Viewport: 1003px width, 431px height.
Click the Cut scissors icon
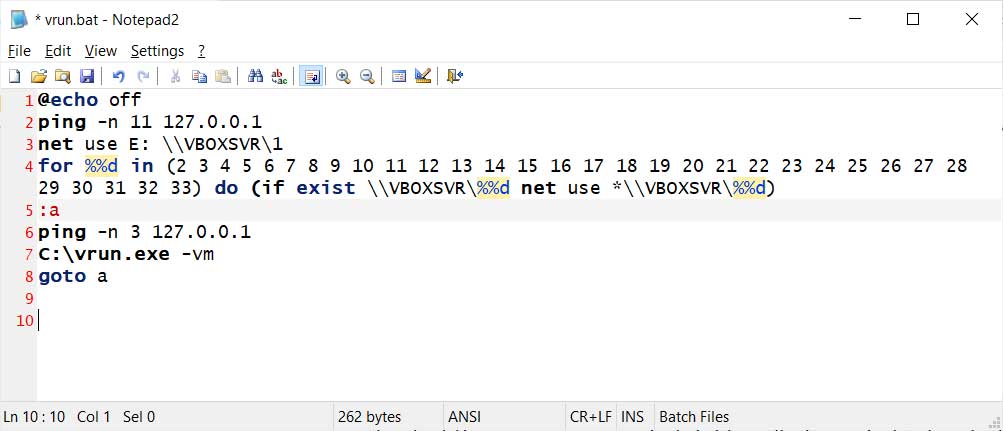tap(175, 77)
